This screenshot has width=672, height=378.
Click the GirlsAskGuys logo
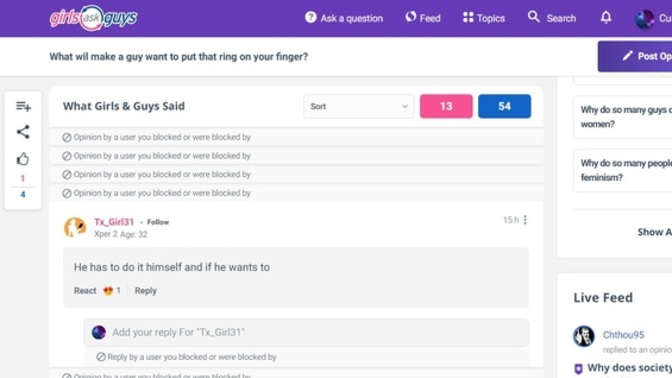click(x=93, y=18)
